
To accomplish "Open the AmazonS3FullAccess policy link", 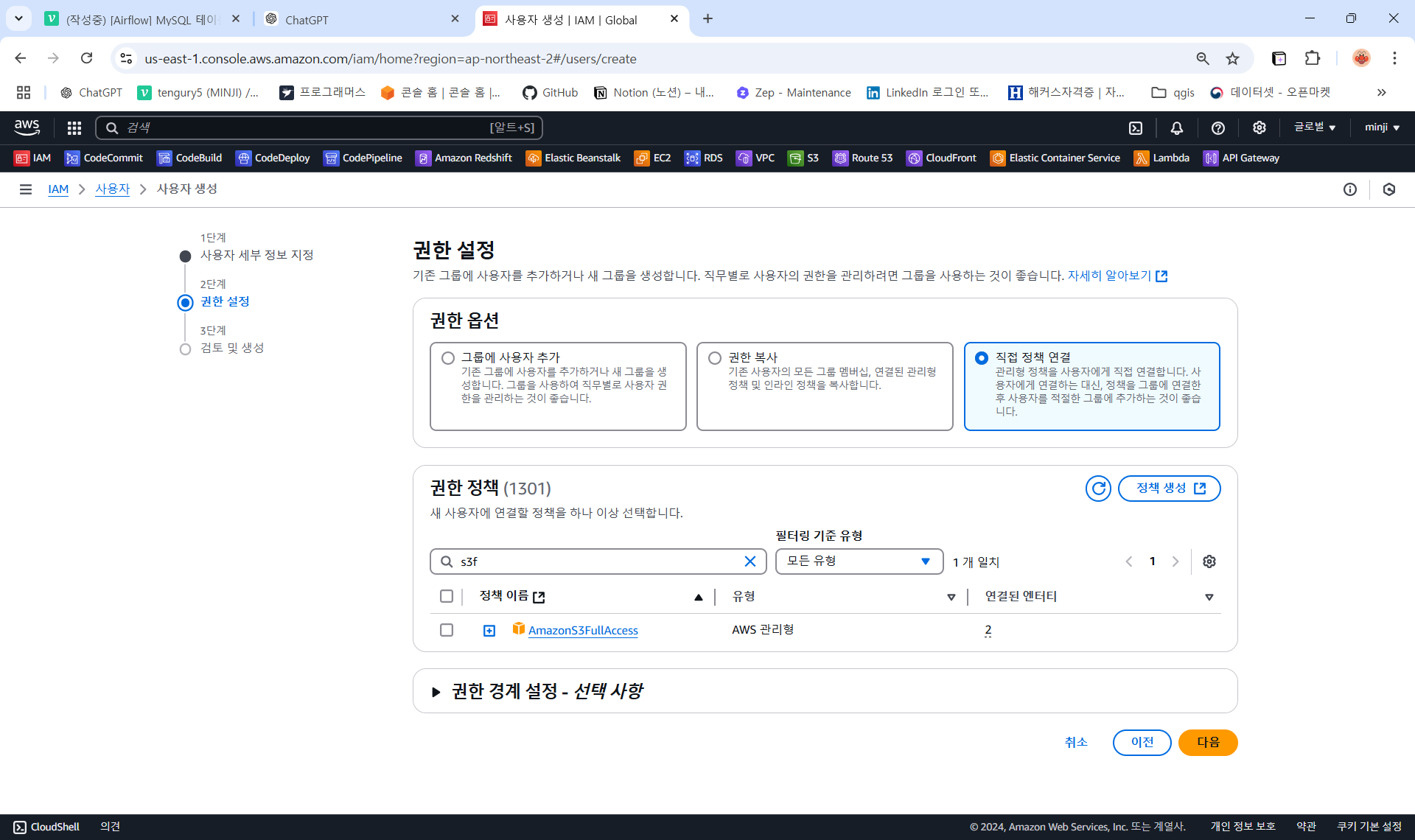I will pyautogui.click(x=582, y=630).
